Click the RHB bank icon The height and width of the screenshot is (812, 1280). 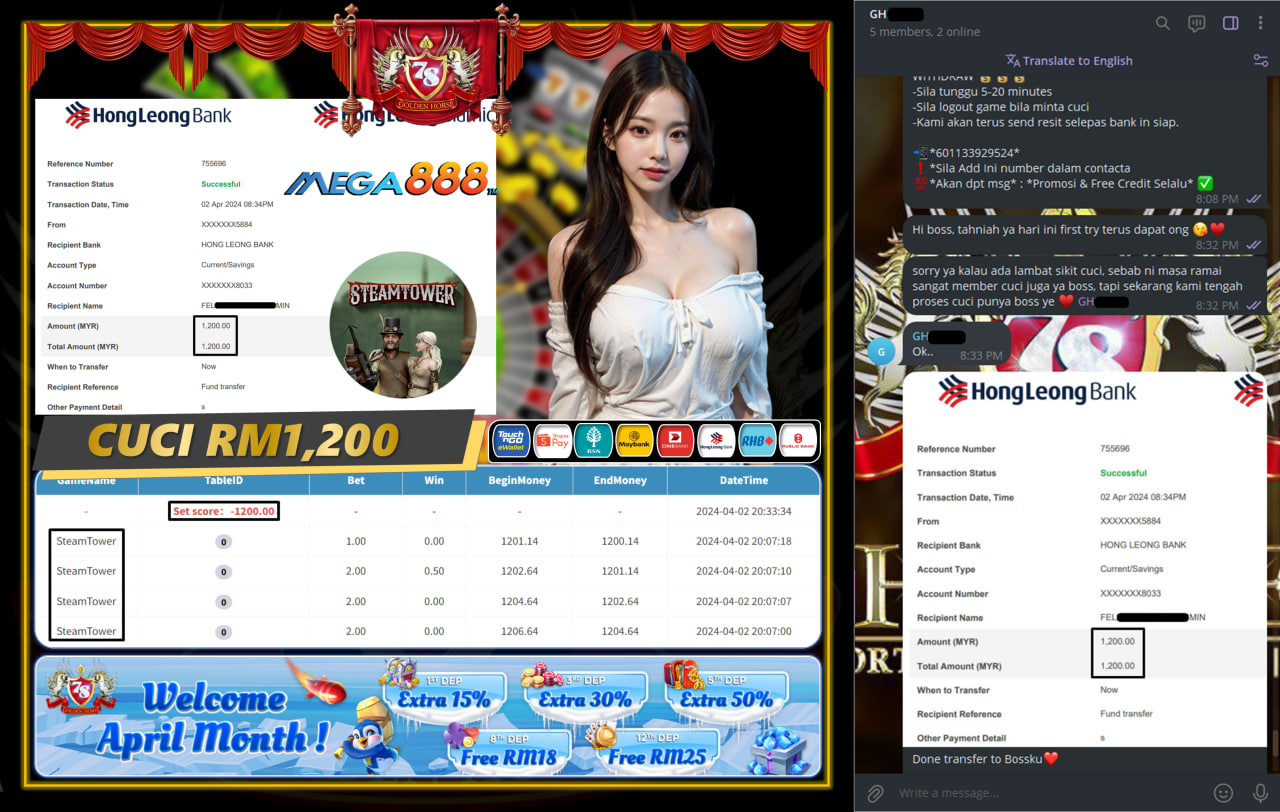[757, 441]
